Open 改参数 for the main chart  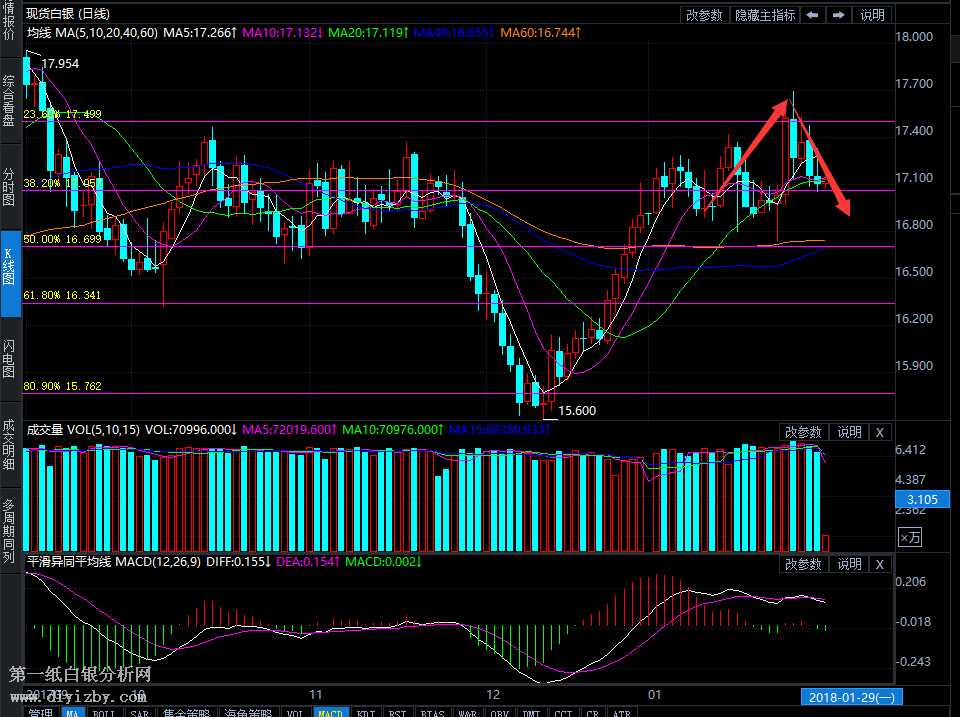pos(705,15)
